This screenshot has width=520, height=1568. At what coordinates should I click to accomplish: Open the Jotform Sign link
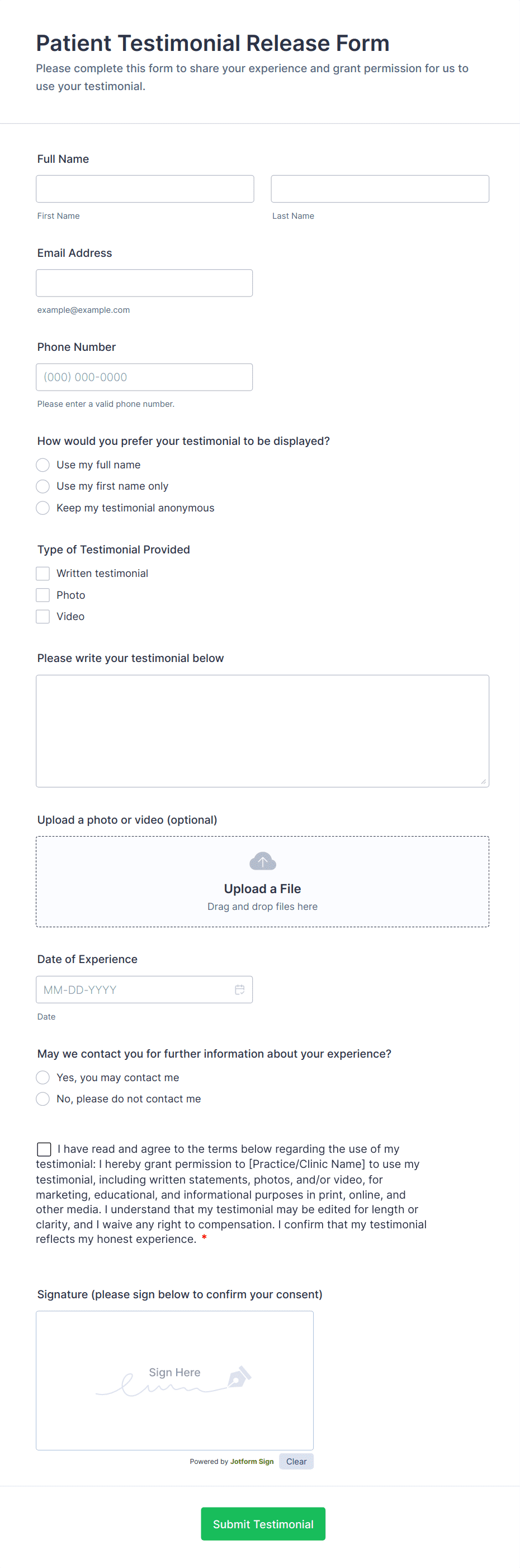pyautogui.click(x=252, y=1461)
